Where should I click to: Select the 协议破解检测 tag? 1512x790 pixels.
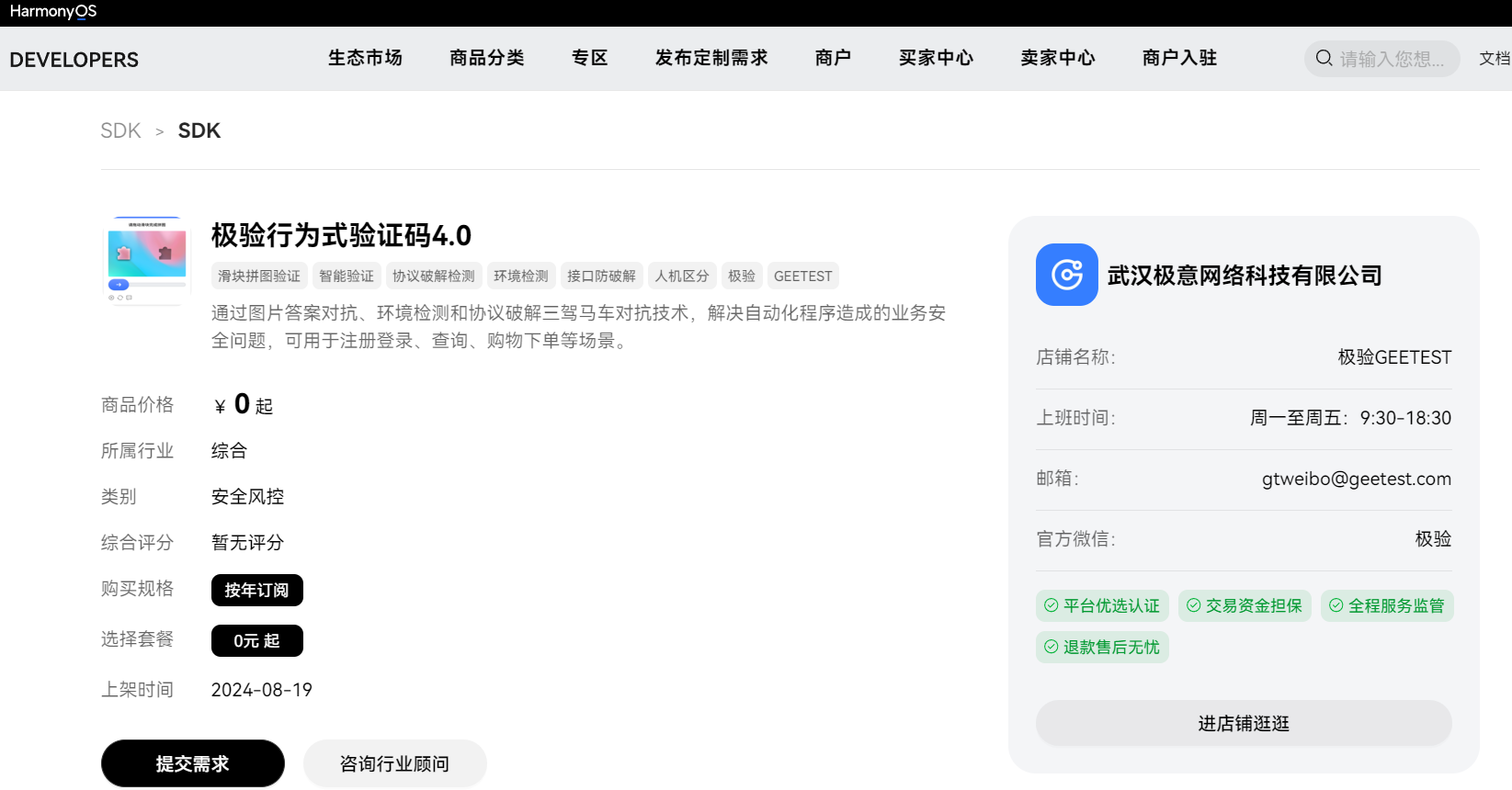434,276
